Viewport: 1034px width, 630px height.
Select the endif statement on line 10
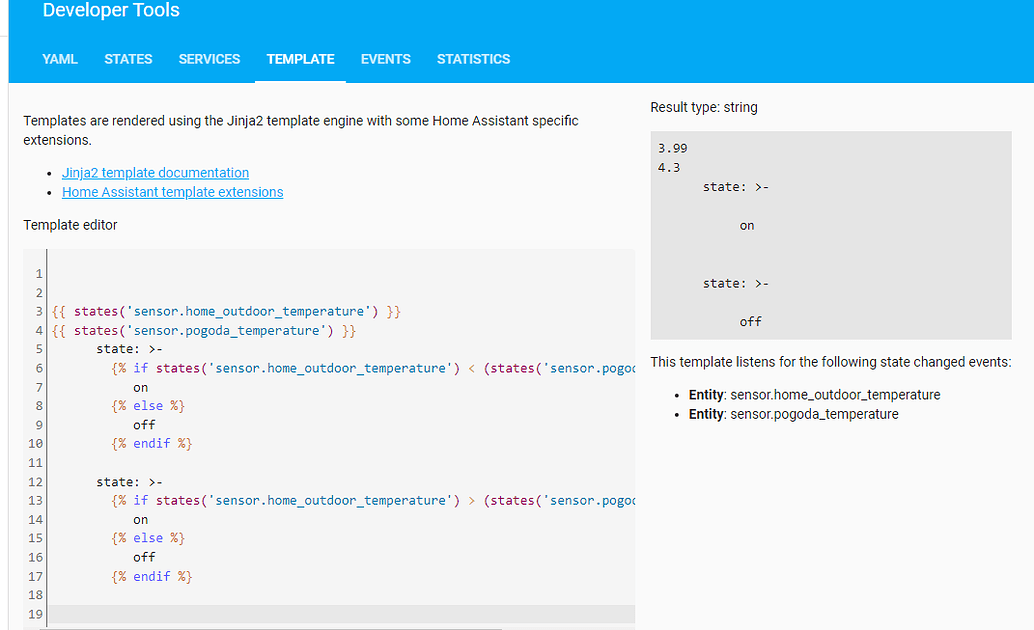(151, 443)
